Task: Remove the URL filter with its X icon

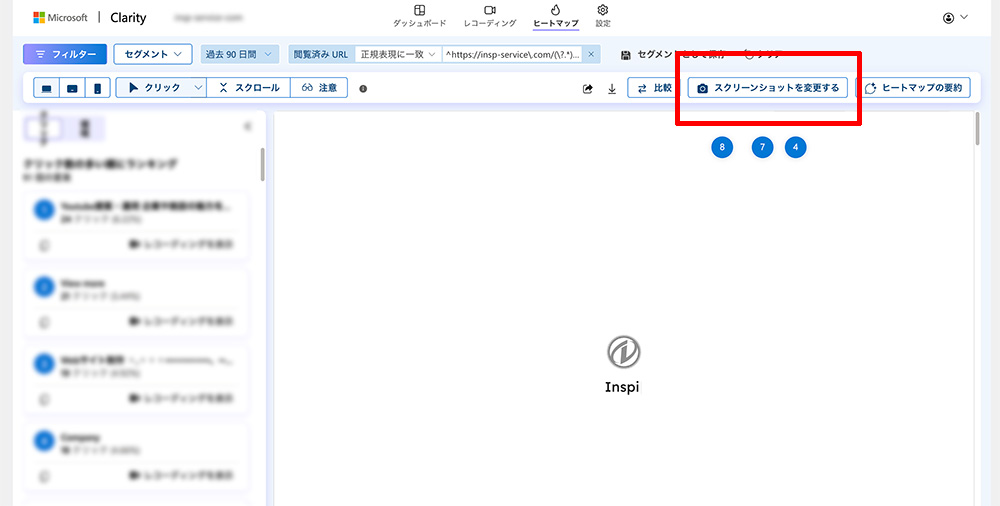Action: coord(591,54)
